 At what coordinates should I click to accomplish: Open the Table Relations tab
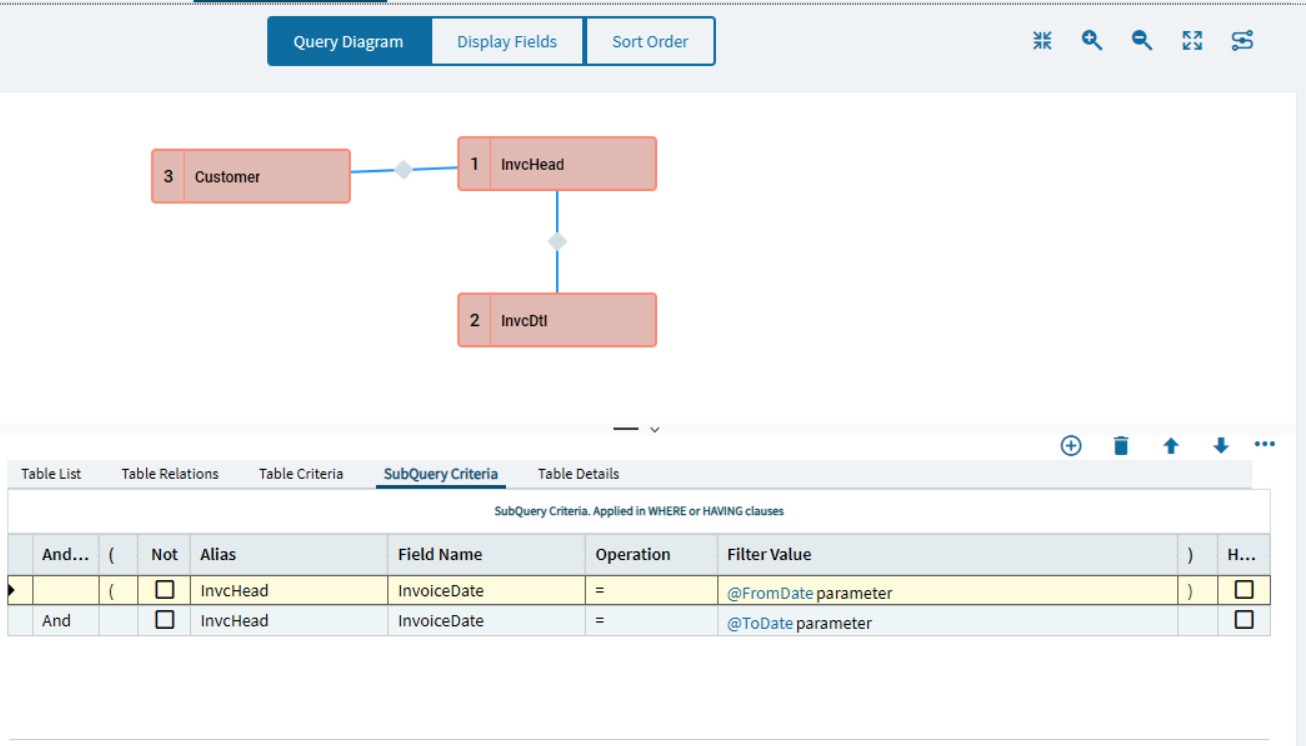coord(170,474)
